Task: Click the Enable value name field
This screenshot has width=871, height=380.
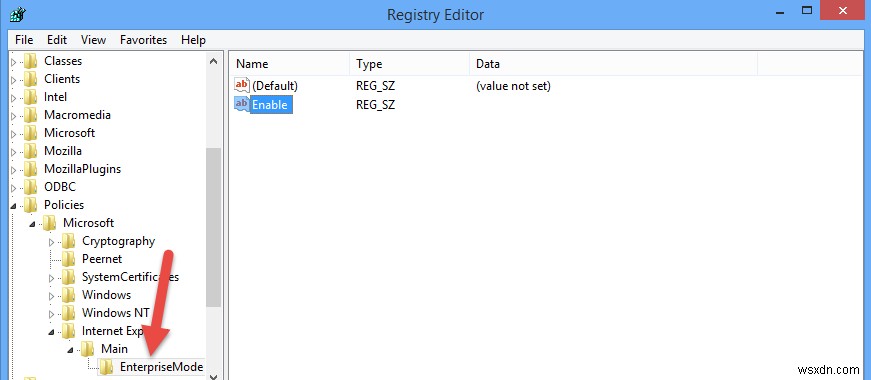Action: click(x=271, y=104)
